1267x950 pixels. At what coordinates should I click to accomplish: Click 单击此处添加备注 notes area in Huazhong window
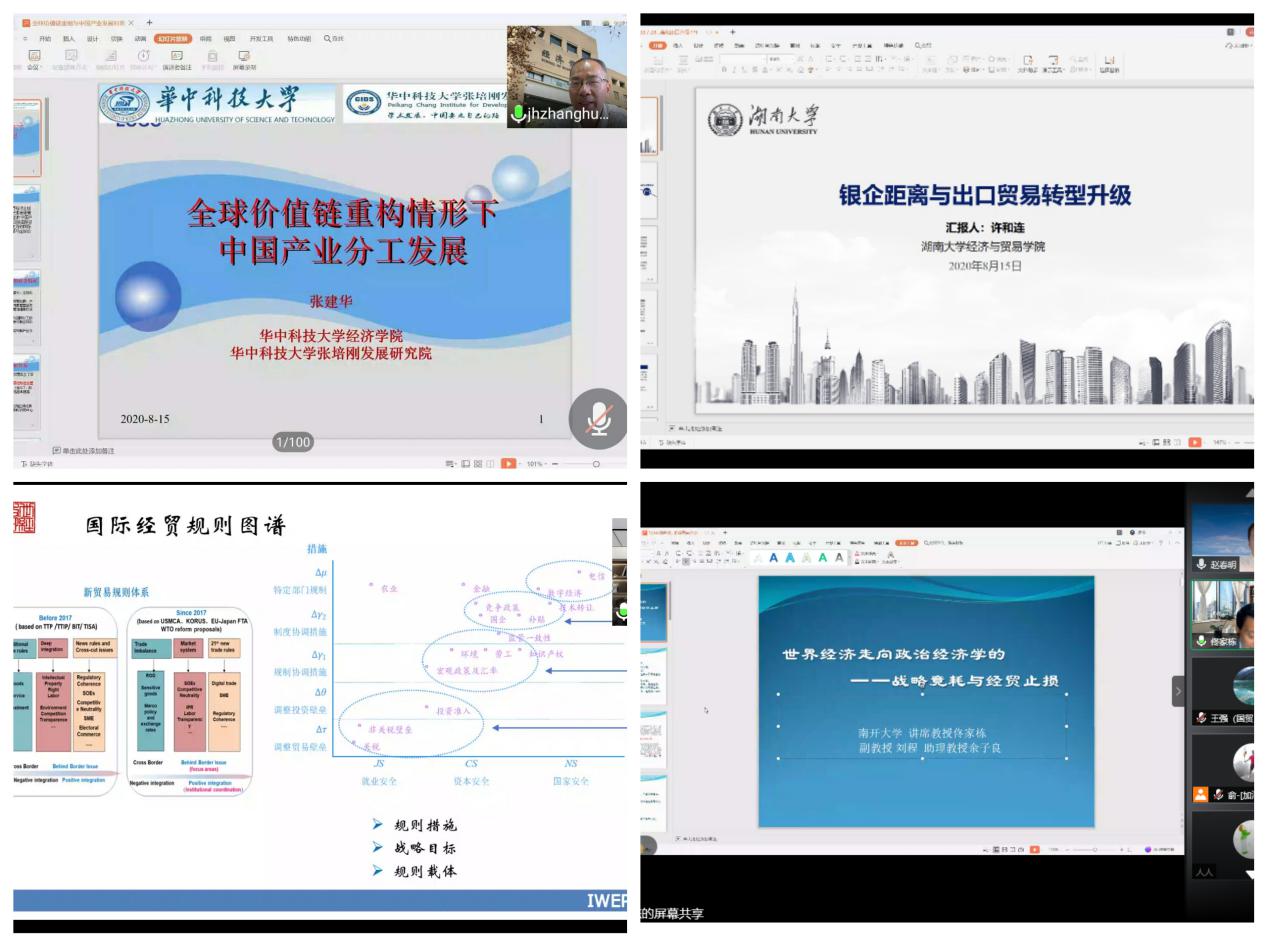point(85,451)
